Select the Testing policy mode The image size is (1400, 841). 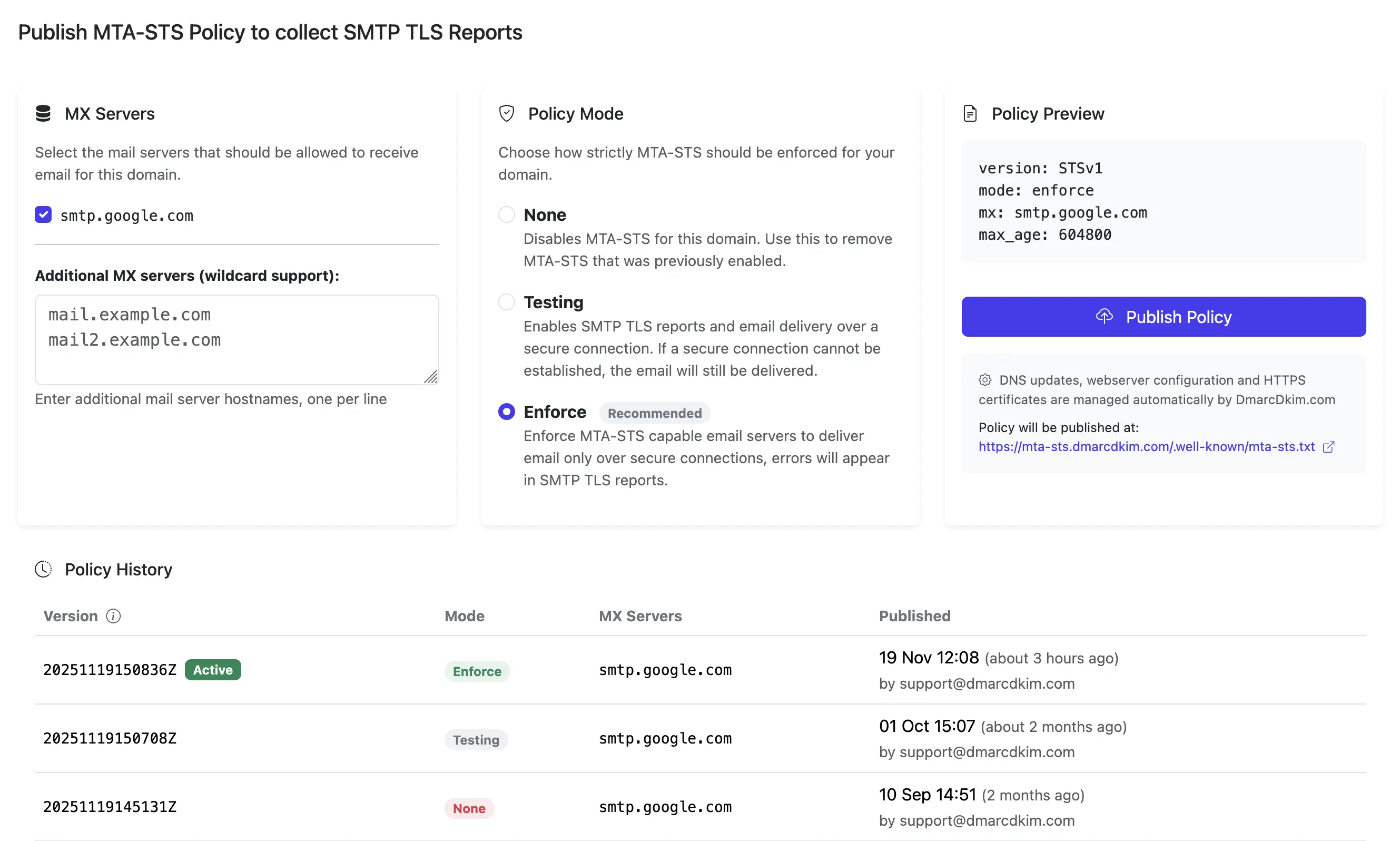pos(506,301)
